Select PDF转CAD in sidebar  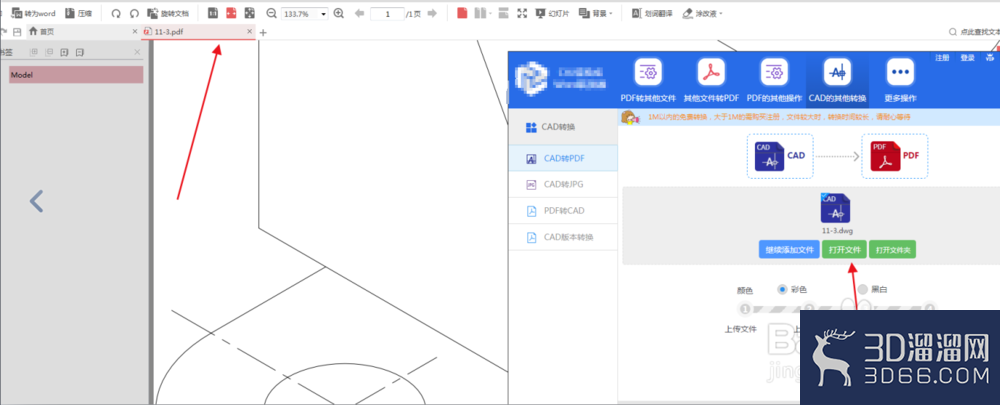[563, 211]
